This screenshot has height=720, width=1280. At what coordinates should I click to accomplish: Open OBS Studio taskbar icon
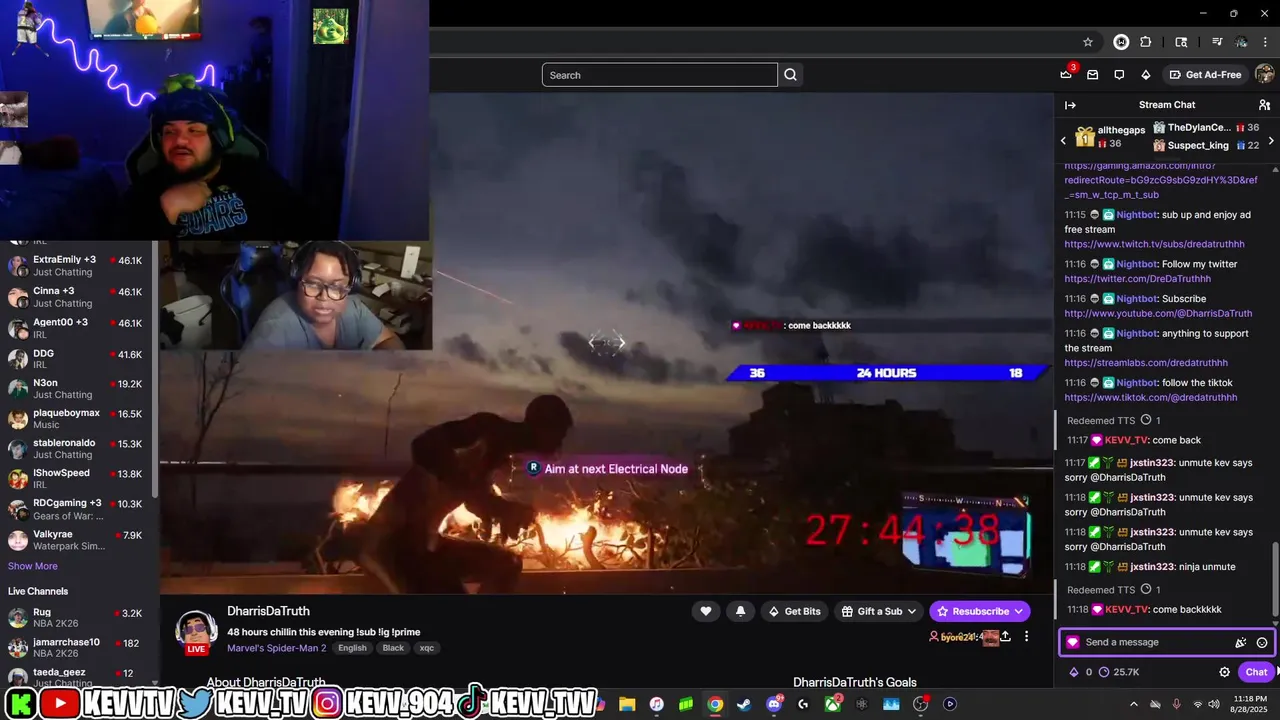pyautogui.click(x=921, y=704)
